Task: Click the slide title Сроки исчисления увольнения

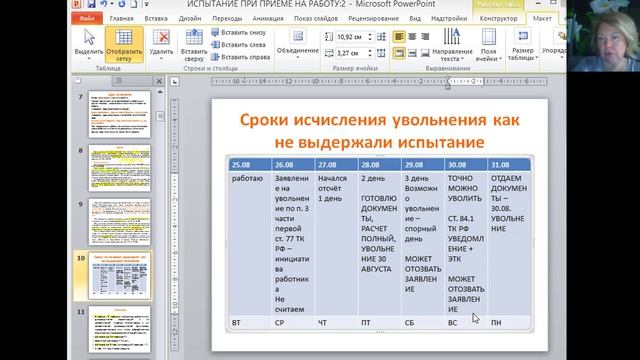Action: coord(380,131)
